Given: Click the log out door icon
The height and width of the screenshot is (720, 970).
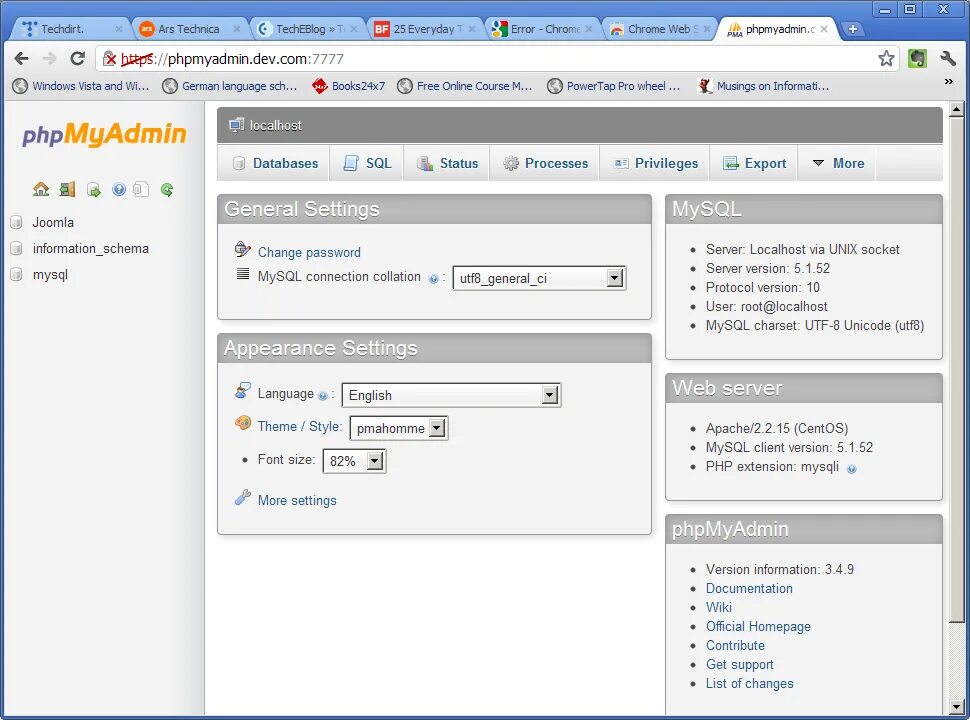Looking at the screenshot, I should 67,189.
